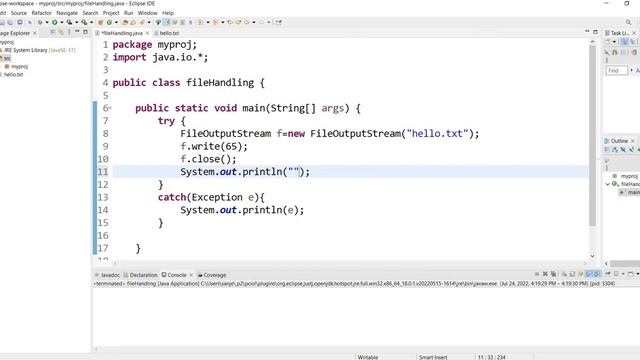This screenshot has width=640, height=360.
Task: Toggle Hide Static Members in the Outline toolbar
Action: tap(631, 150)
